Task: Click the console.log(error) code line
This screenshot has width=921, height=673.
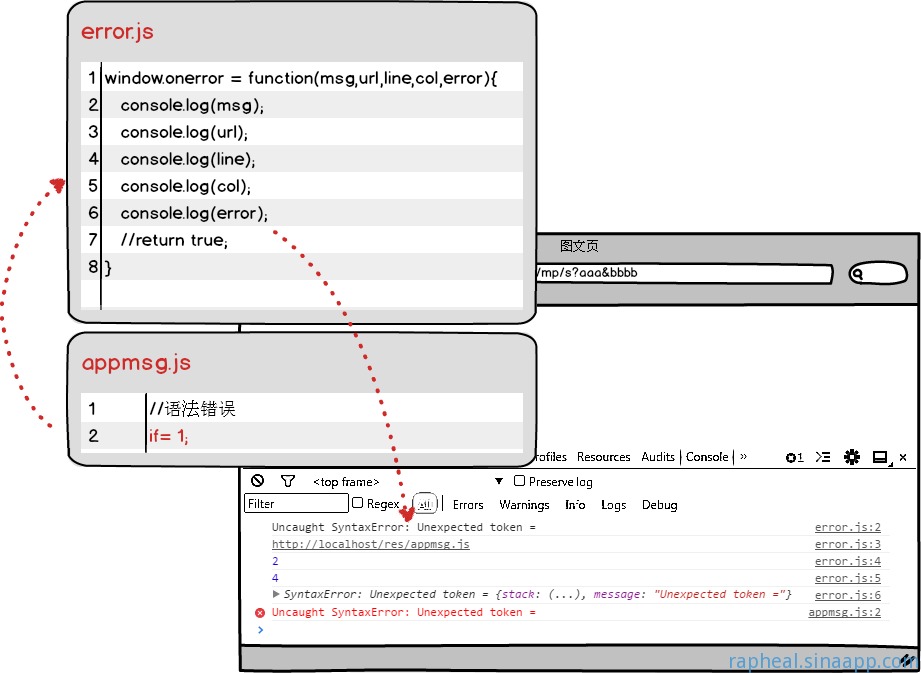Action: tap(194, 213)
